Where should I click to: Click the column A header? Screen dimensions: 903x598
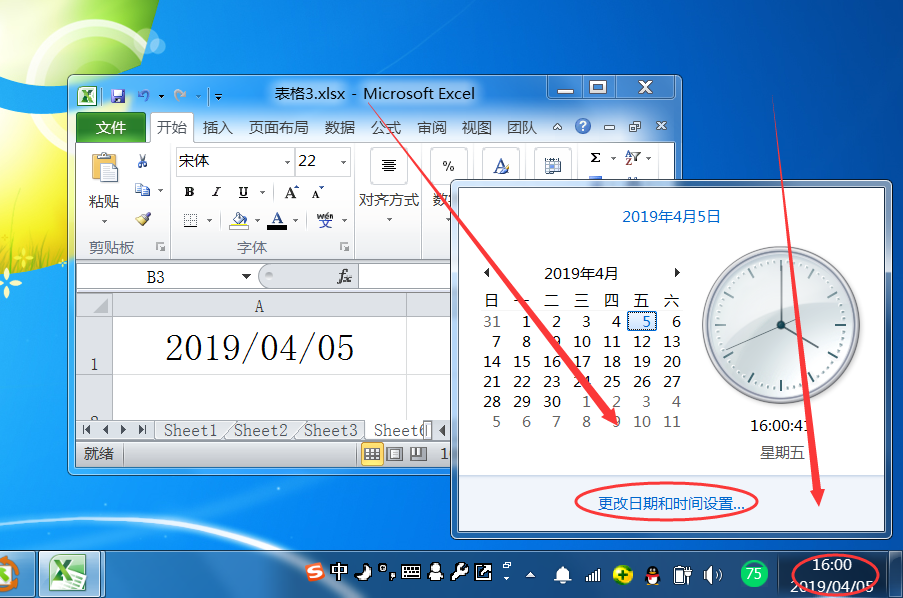[x=259, y=306]
